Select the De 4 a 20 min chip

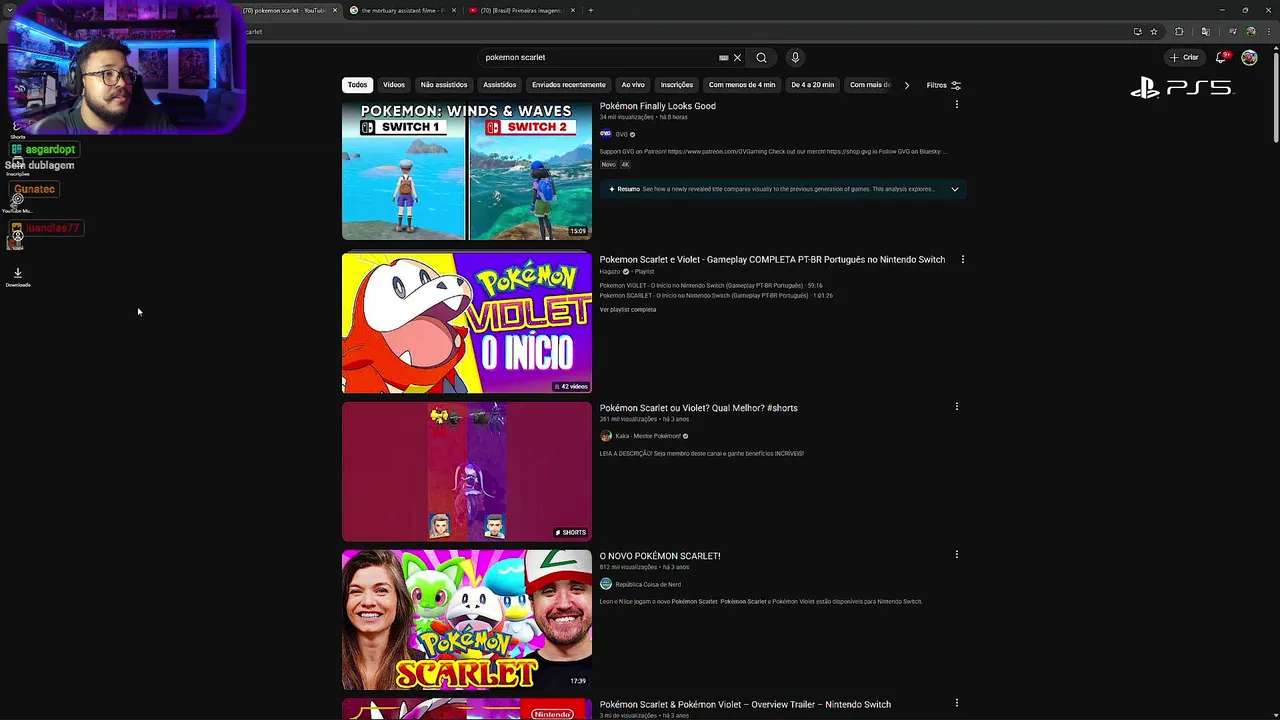pyautogui.click(x=812, y=85)
